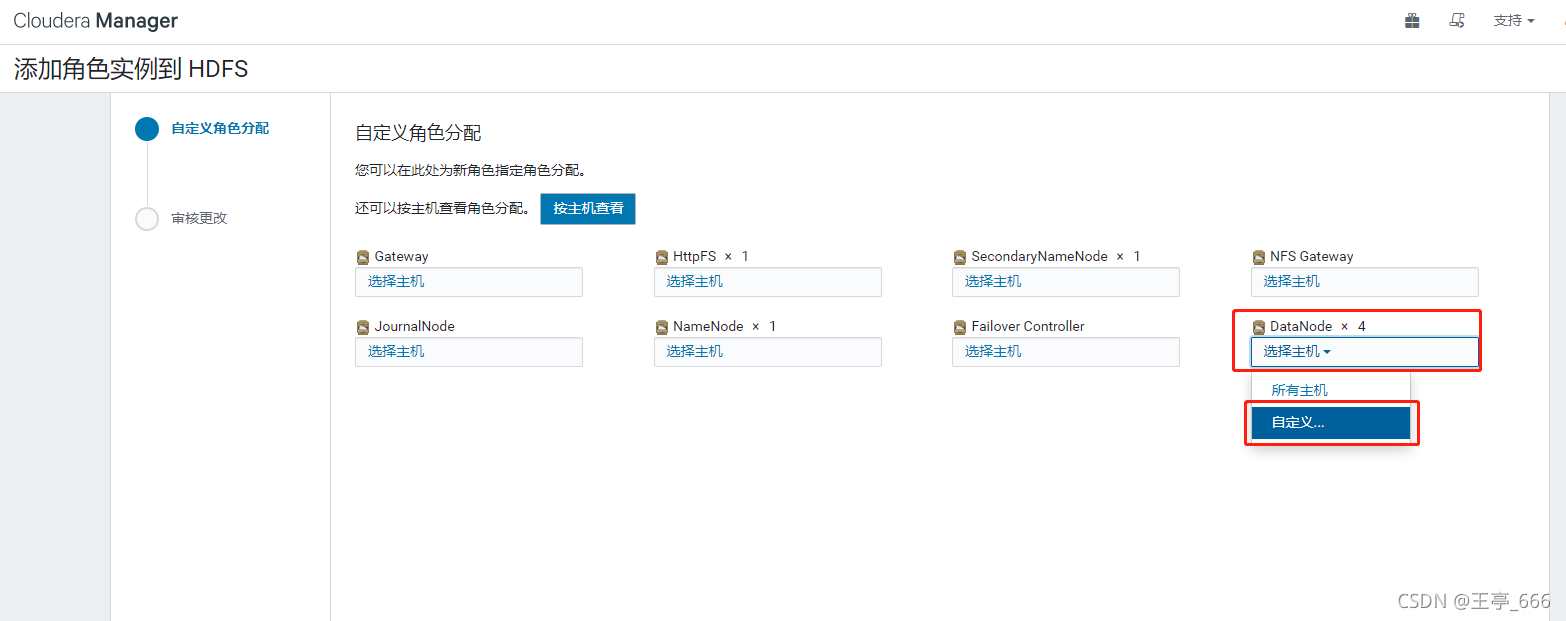Screen dimensions: 1566x621
Task: Open the Failover Controller host selector
Action: 1065,352
